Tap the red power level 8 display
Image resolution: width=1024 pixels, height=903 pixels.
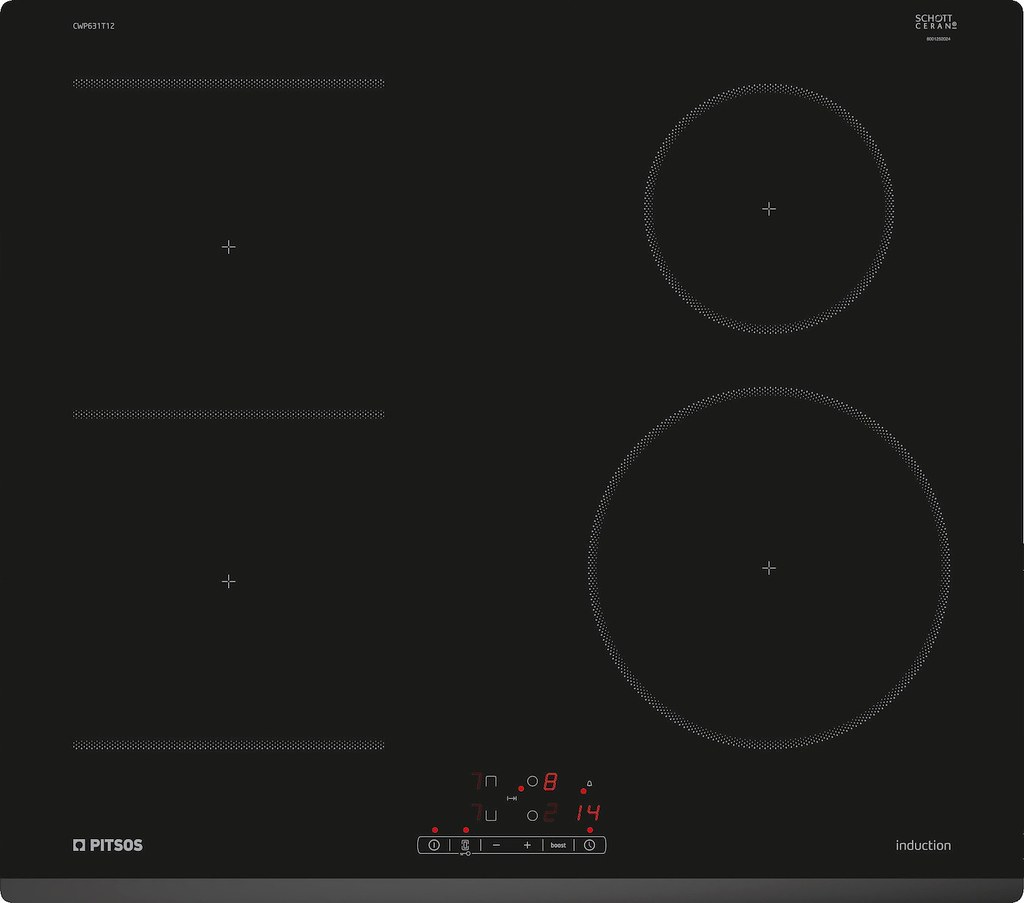coord(550,782)
